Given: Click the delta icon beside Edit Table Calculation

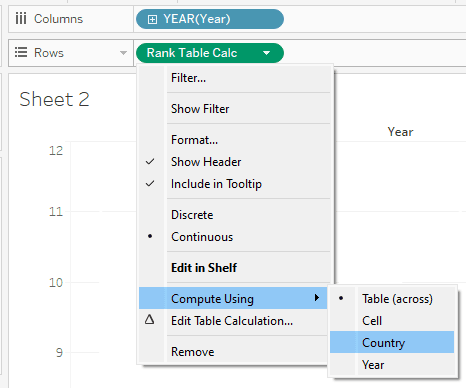Looking at the screenshot, I should click(x=150, y=320).
